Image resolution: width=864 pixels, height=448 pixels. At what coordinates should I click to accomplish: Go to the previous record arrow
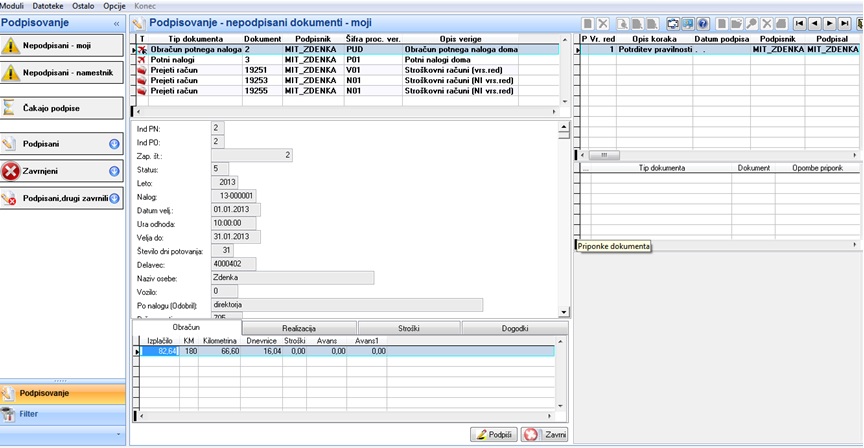[x=814, y=24]
